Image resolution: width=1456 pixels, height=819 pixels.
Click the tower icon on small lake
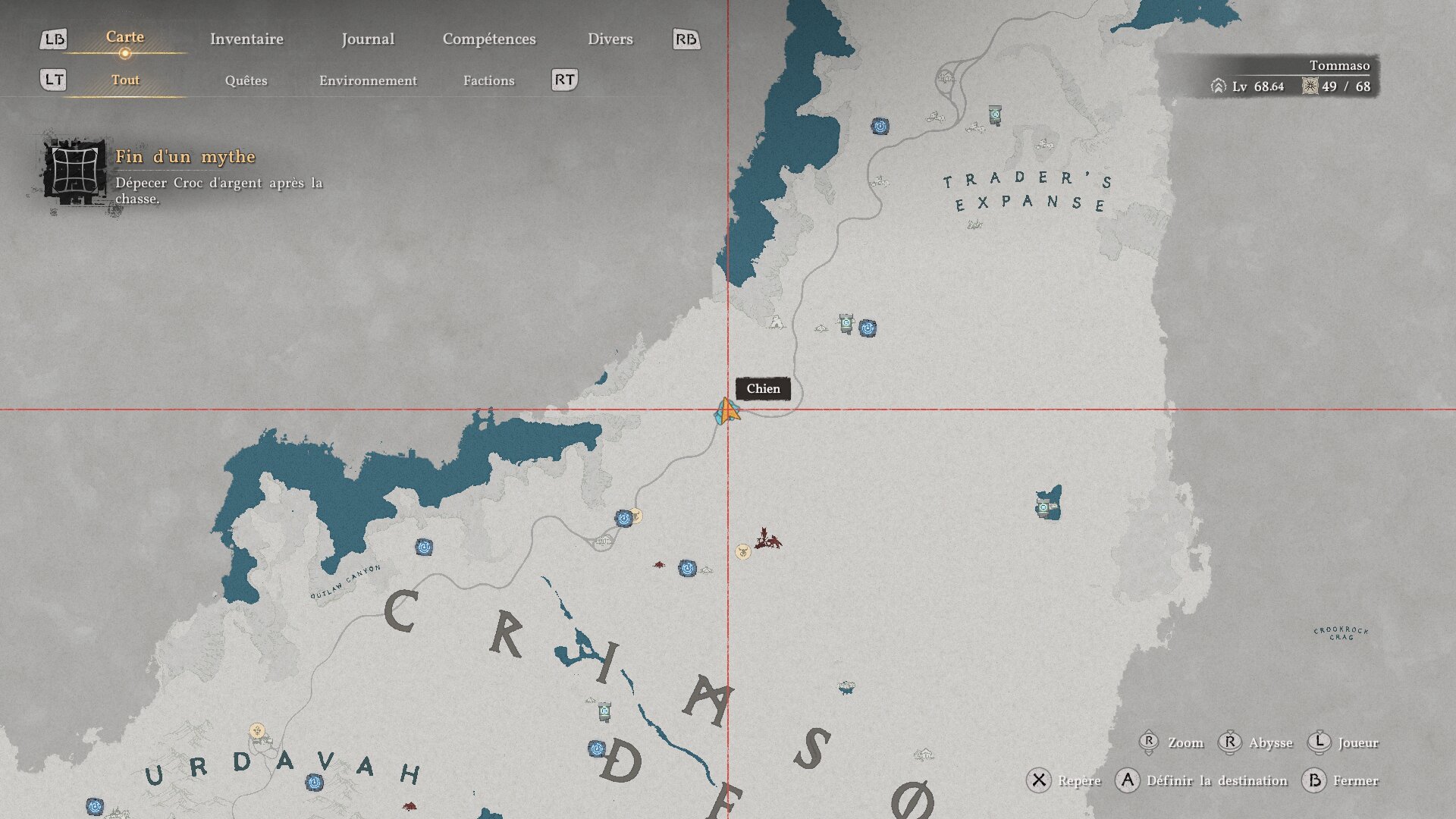1045,507
